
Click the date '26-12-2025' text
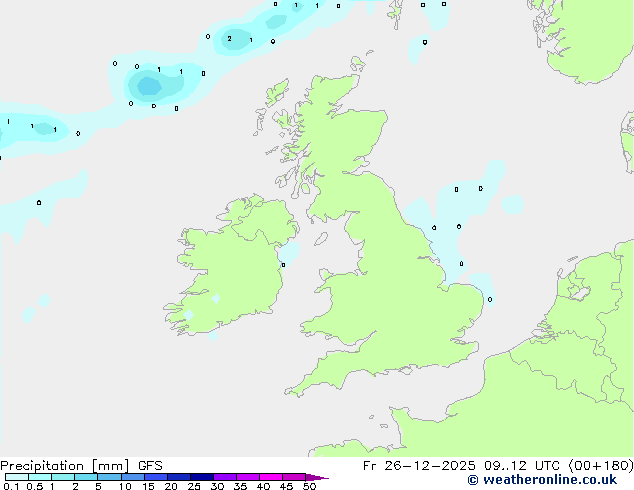pos(429,466)
